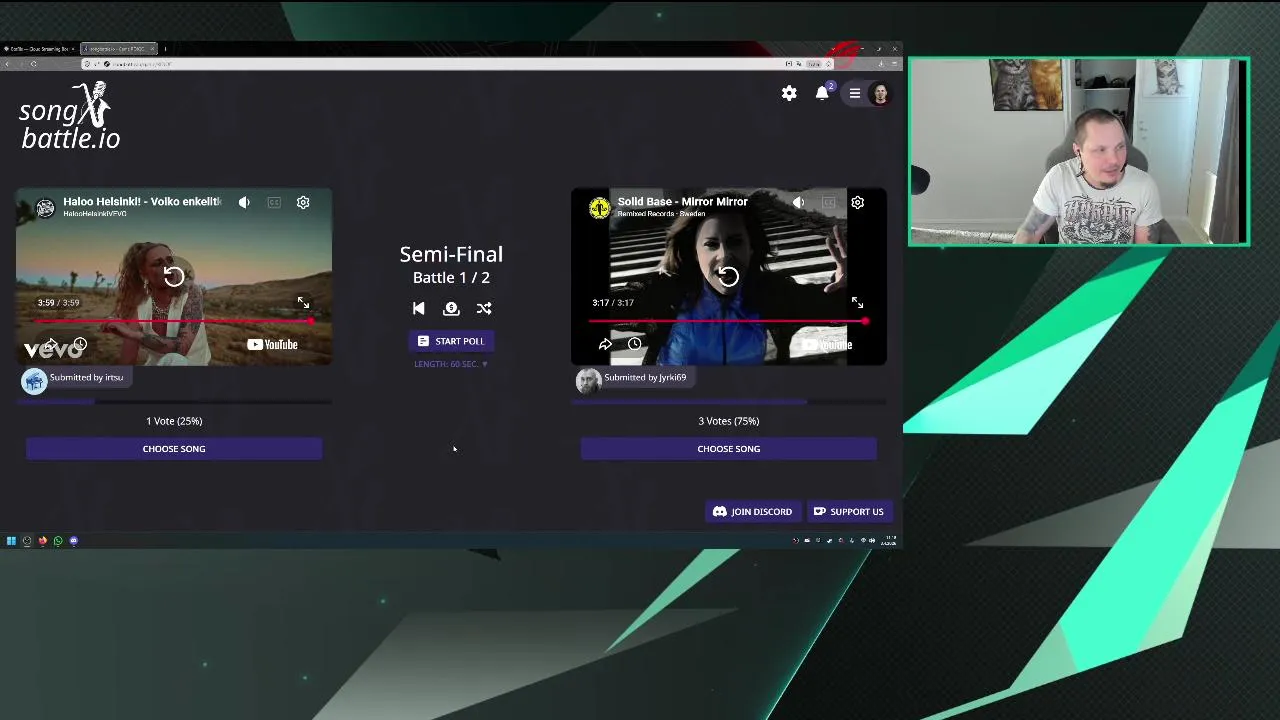Click the '1 Vote (25%)' text
Viewport: 1280px width, 720px height.
point(174,421)
